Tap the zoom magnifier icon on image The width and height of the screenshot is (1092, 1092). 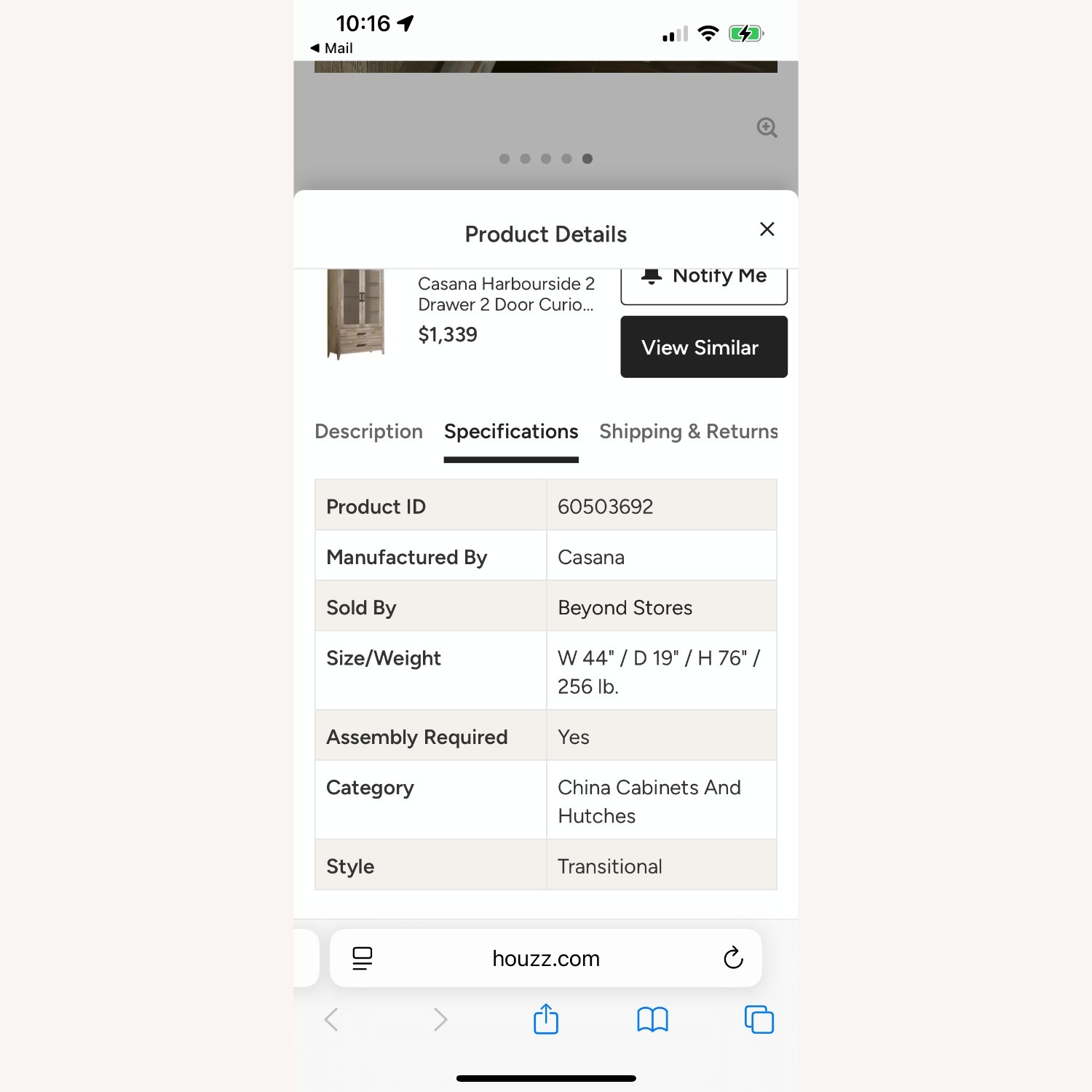point(767,127)
